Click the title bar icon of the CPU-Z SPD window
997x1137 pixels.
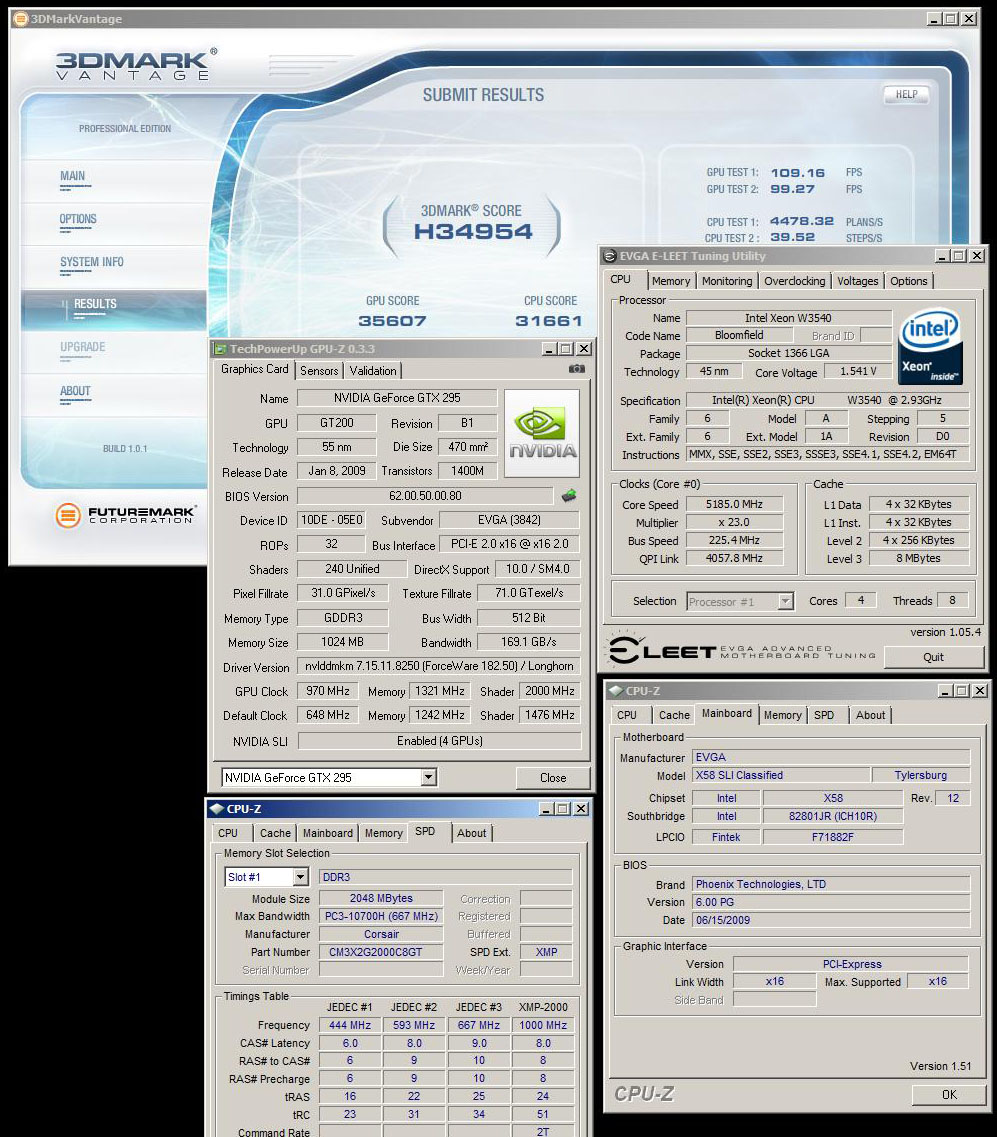[217, 809]
